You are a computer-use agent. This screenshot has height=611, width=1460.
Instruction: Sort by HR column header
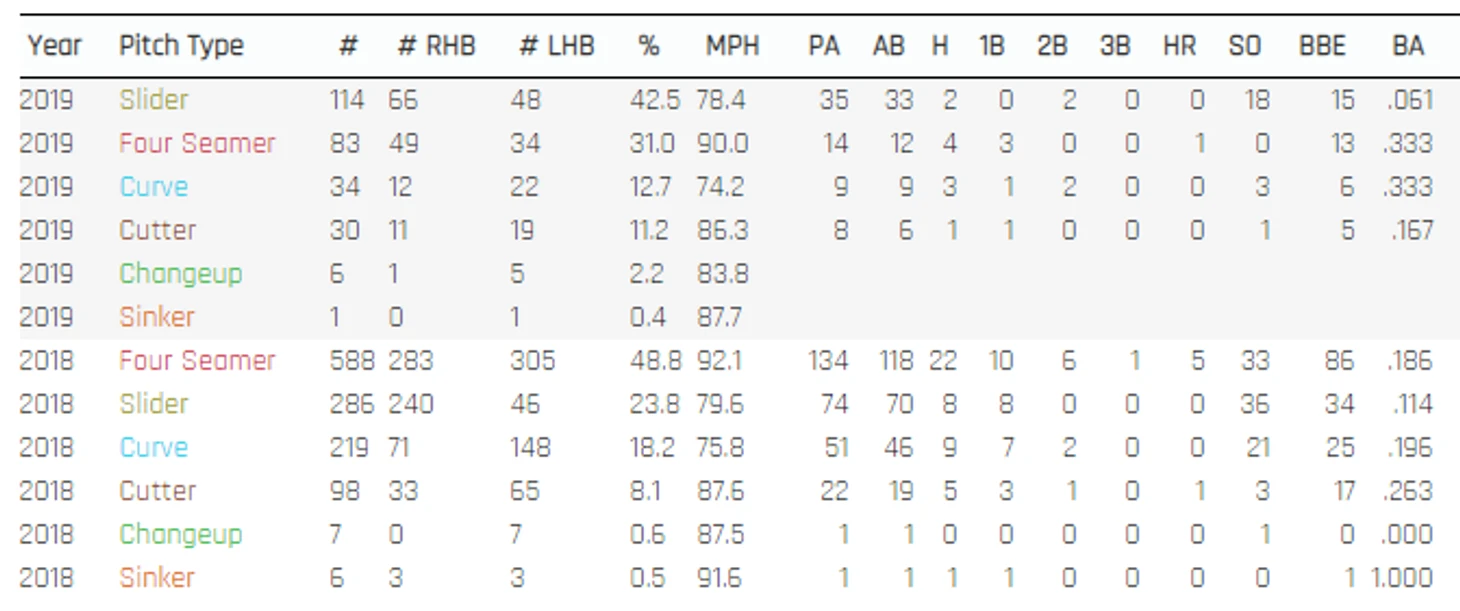pos(1179,46)
